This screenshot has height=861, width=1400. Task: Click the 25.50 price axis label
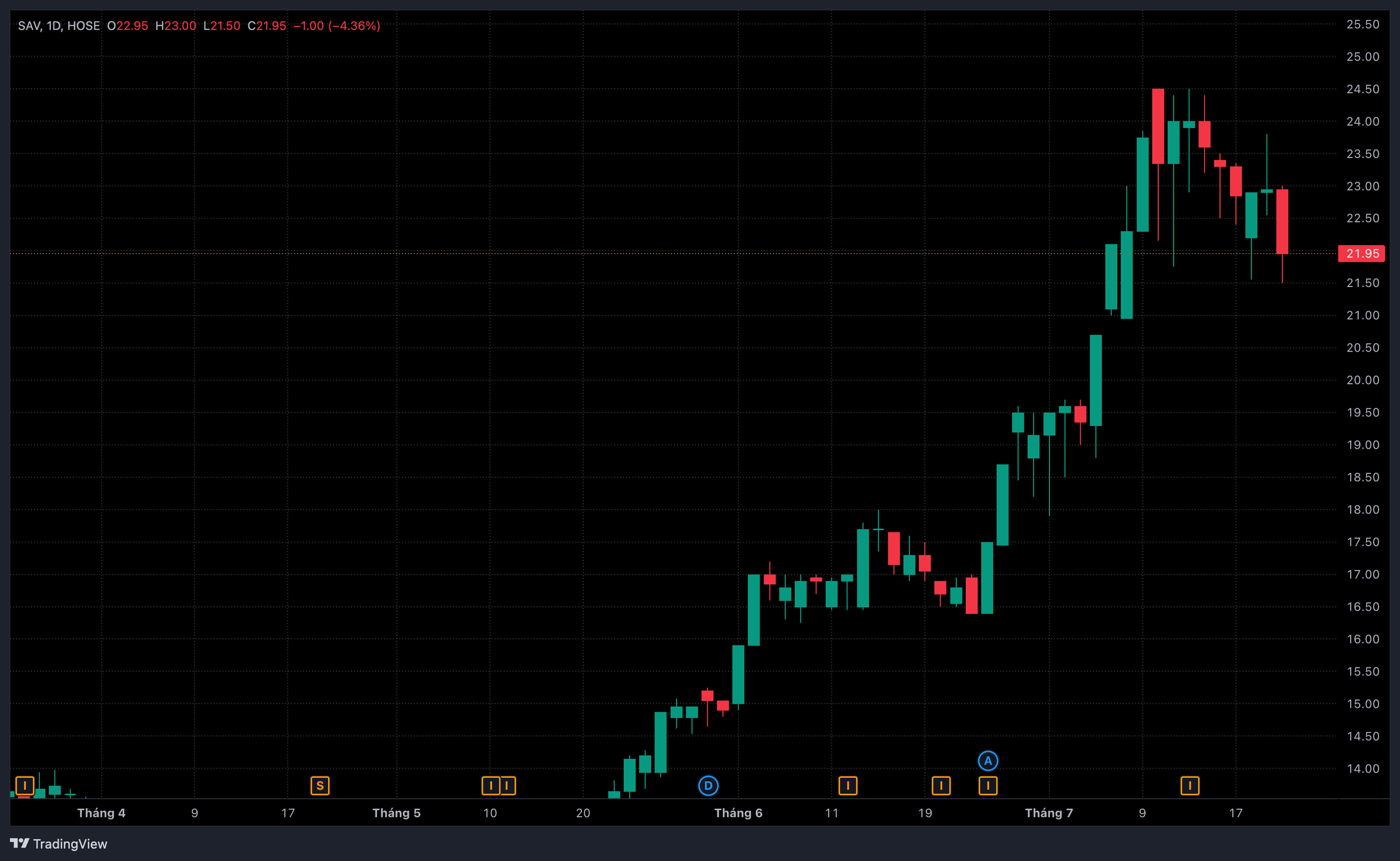1362,25
